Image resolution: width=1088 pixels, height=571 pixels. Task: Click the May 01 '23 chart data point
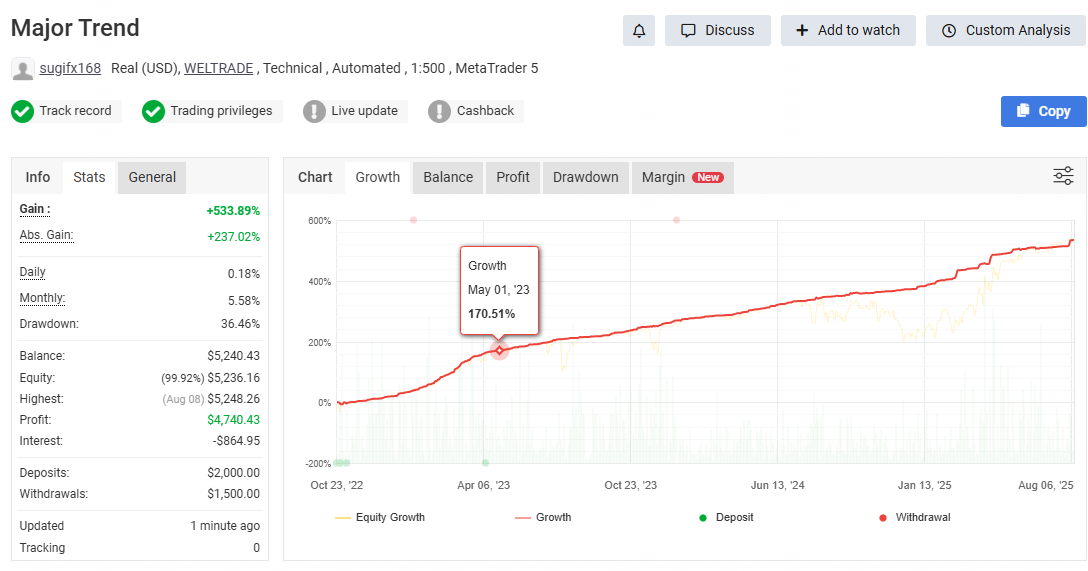(499, 350)
